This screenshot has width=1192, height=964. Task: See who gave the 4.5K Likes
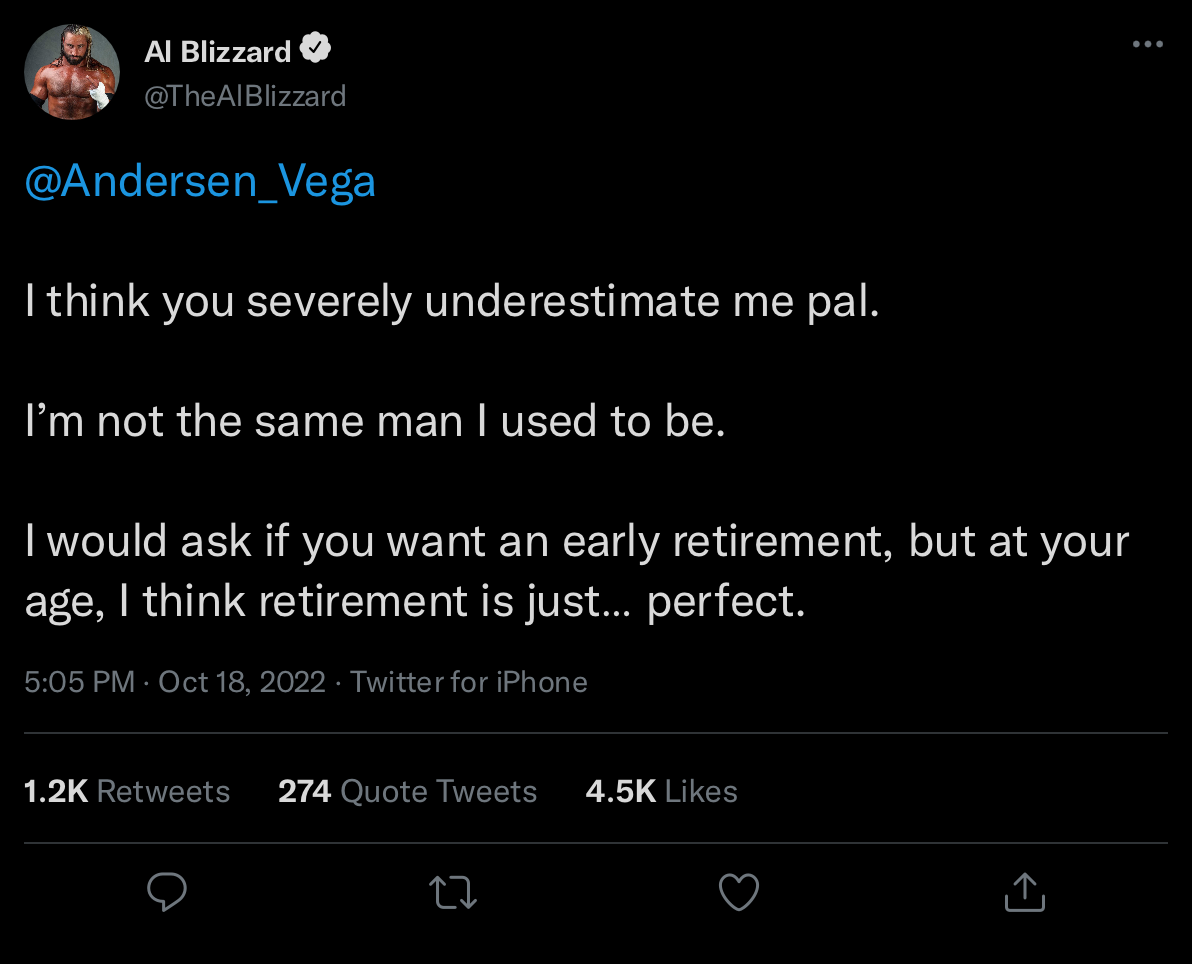(x=661, y=791)
